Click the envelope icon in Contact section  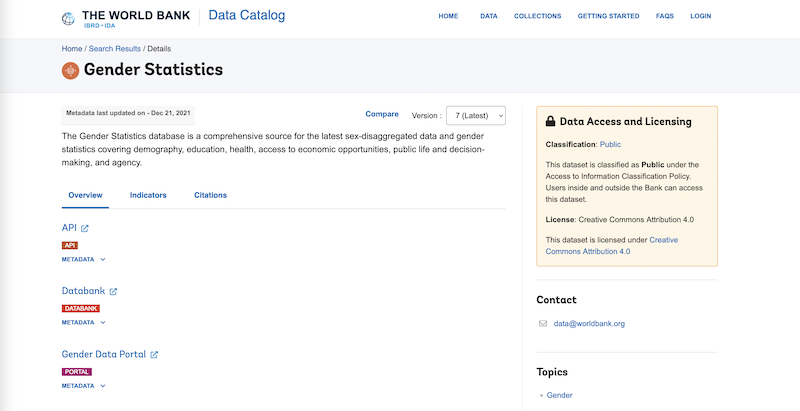point(543,323)
